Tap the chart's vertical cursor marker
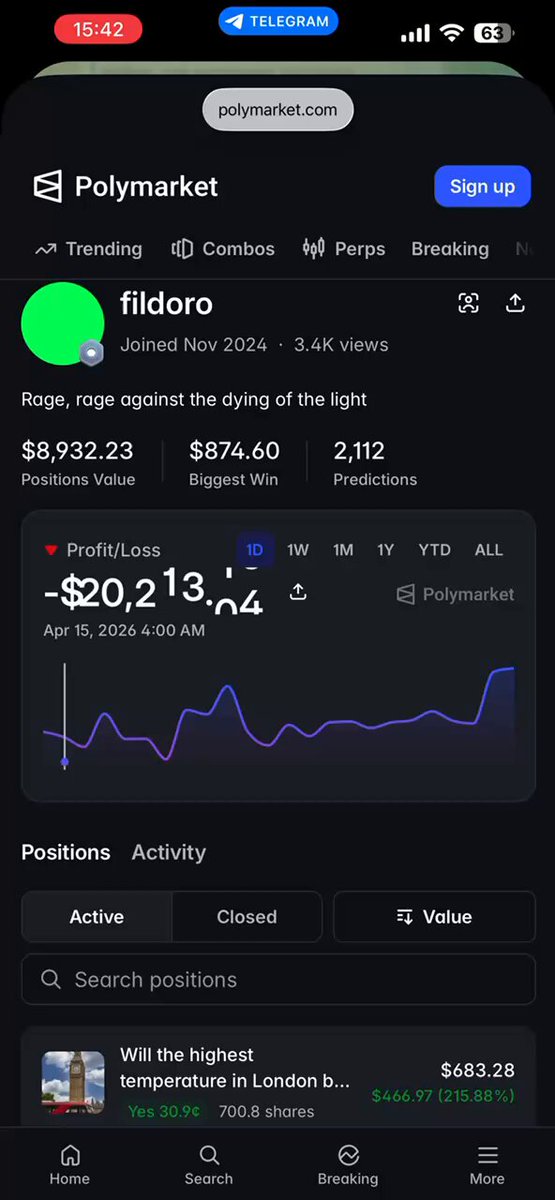 pos(65,762)
